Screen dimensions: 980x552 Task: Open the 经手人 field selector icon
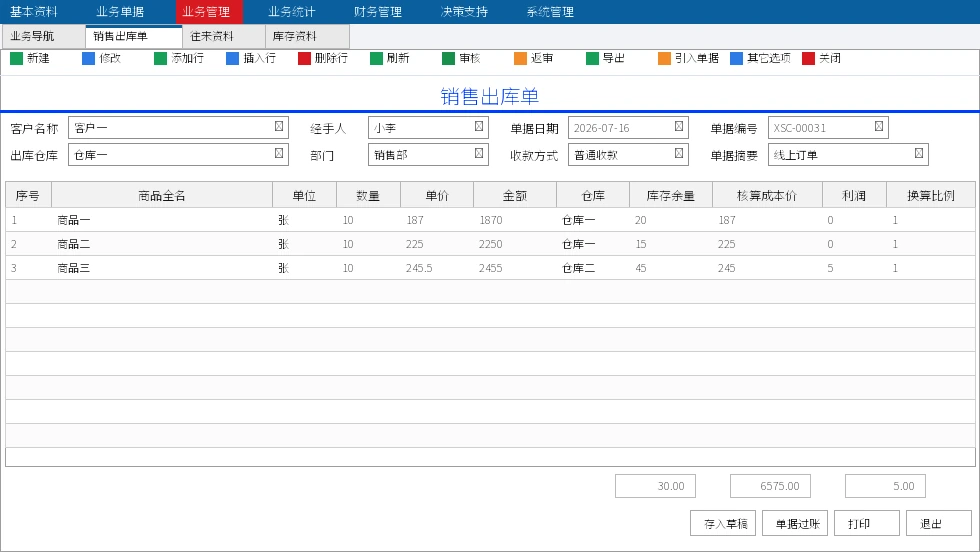coord(479,126)
